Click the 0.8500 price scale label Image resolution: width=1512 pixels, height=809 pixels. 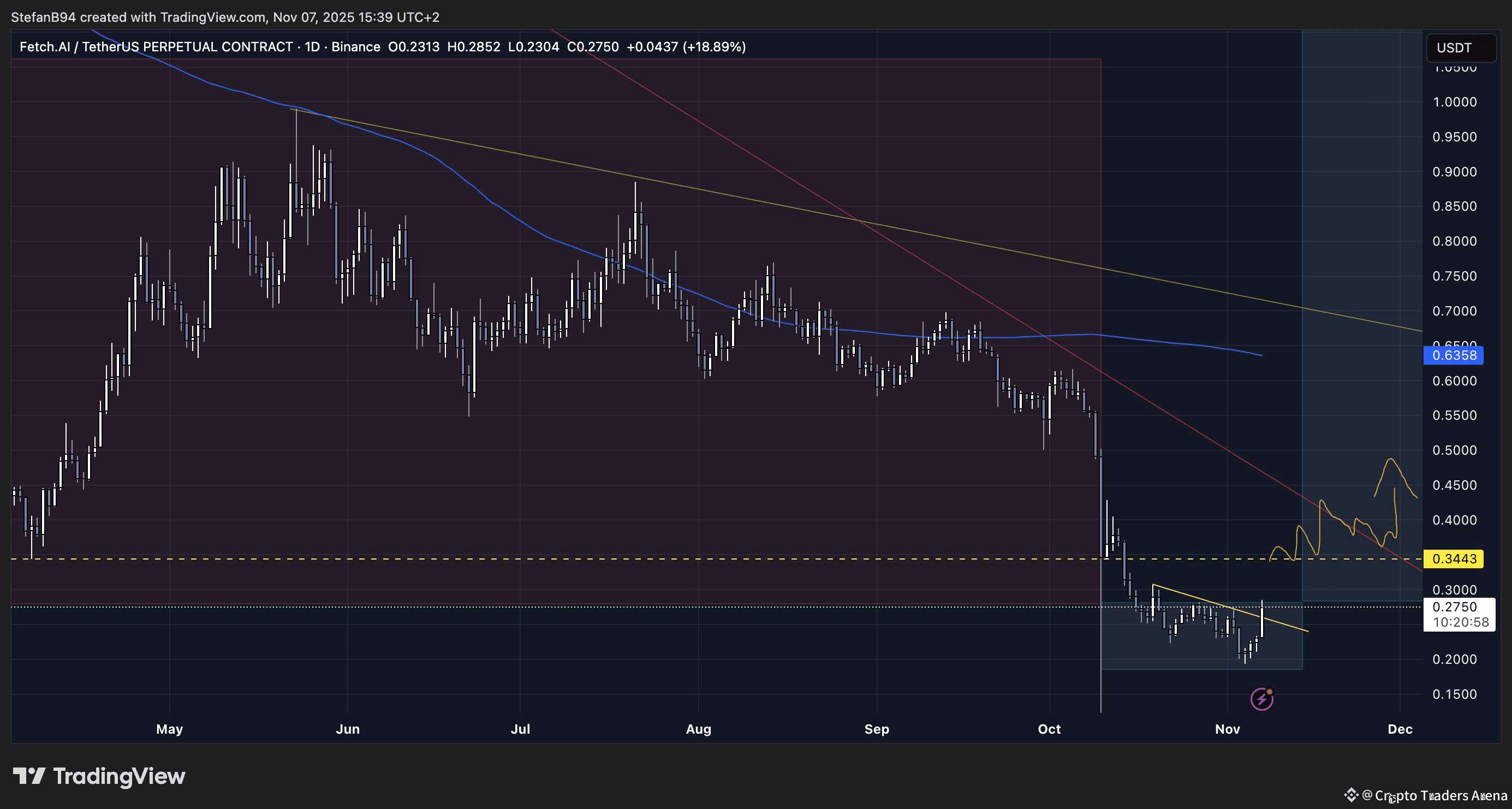[x=1455, y=206]
